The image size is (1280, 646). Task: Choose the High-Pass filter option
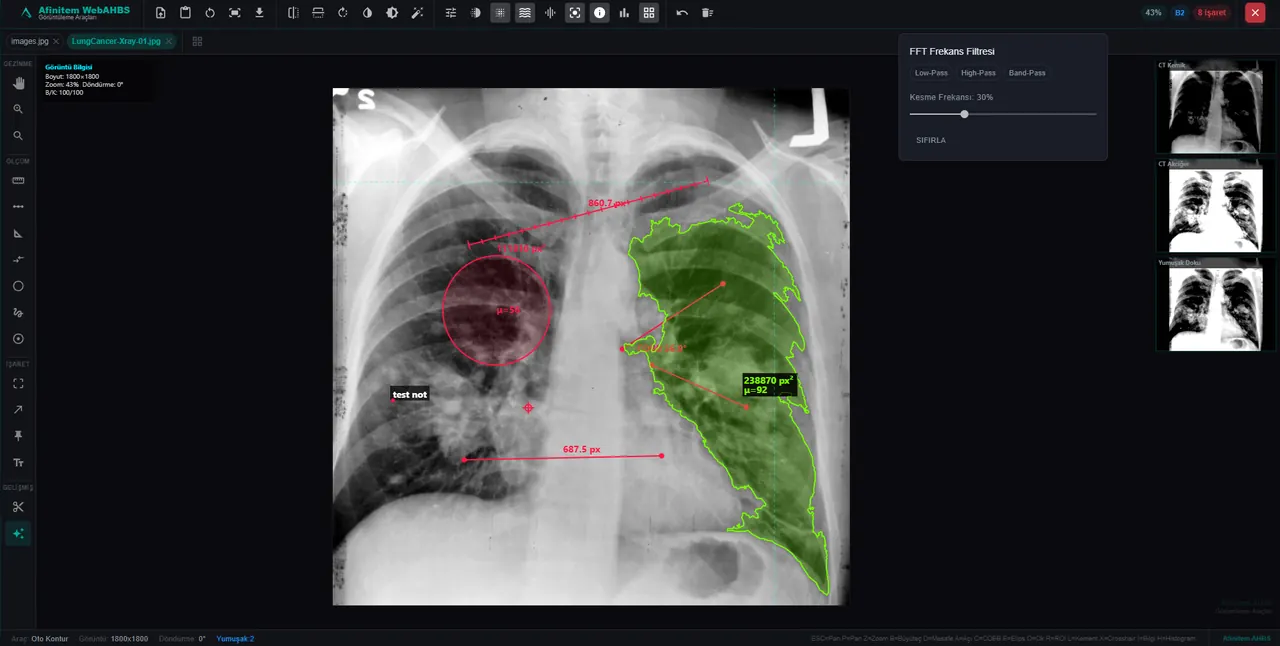[978, 73]
